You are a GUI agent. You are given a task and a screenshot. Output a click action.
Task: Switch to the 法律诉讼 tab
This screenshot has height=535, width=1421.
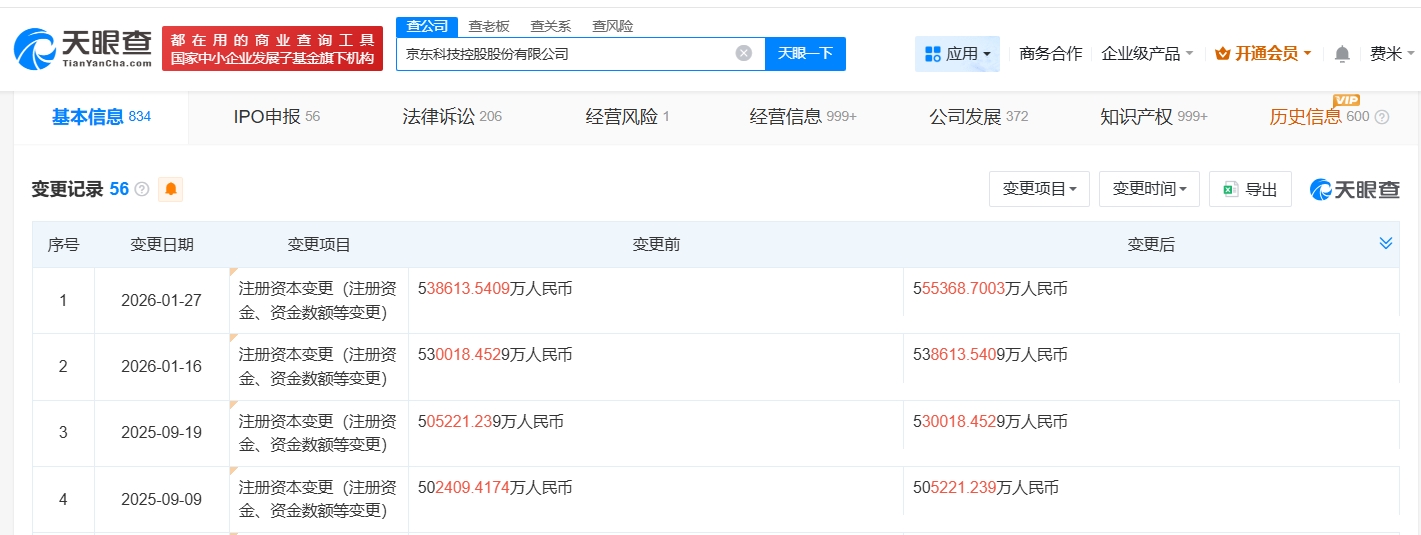451,117
